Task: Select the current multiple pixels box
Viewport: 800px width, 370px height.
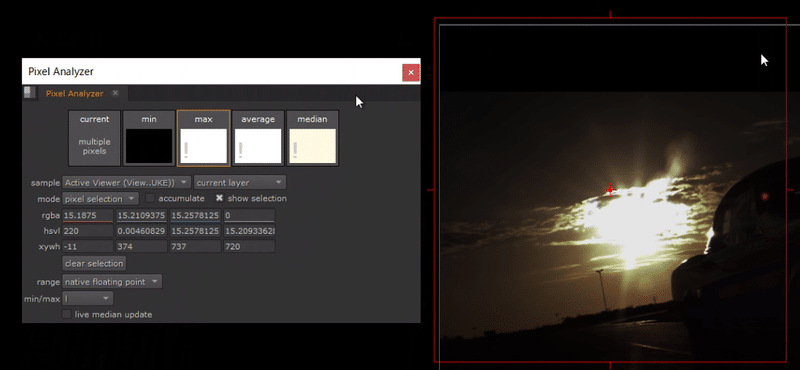Action: (94, 138)
